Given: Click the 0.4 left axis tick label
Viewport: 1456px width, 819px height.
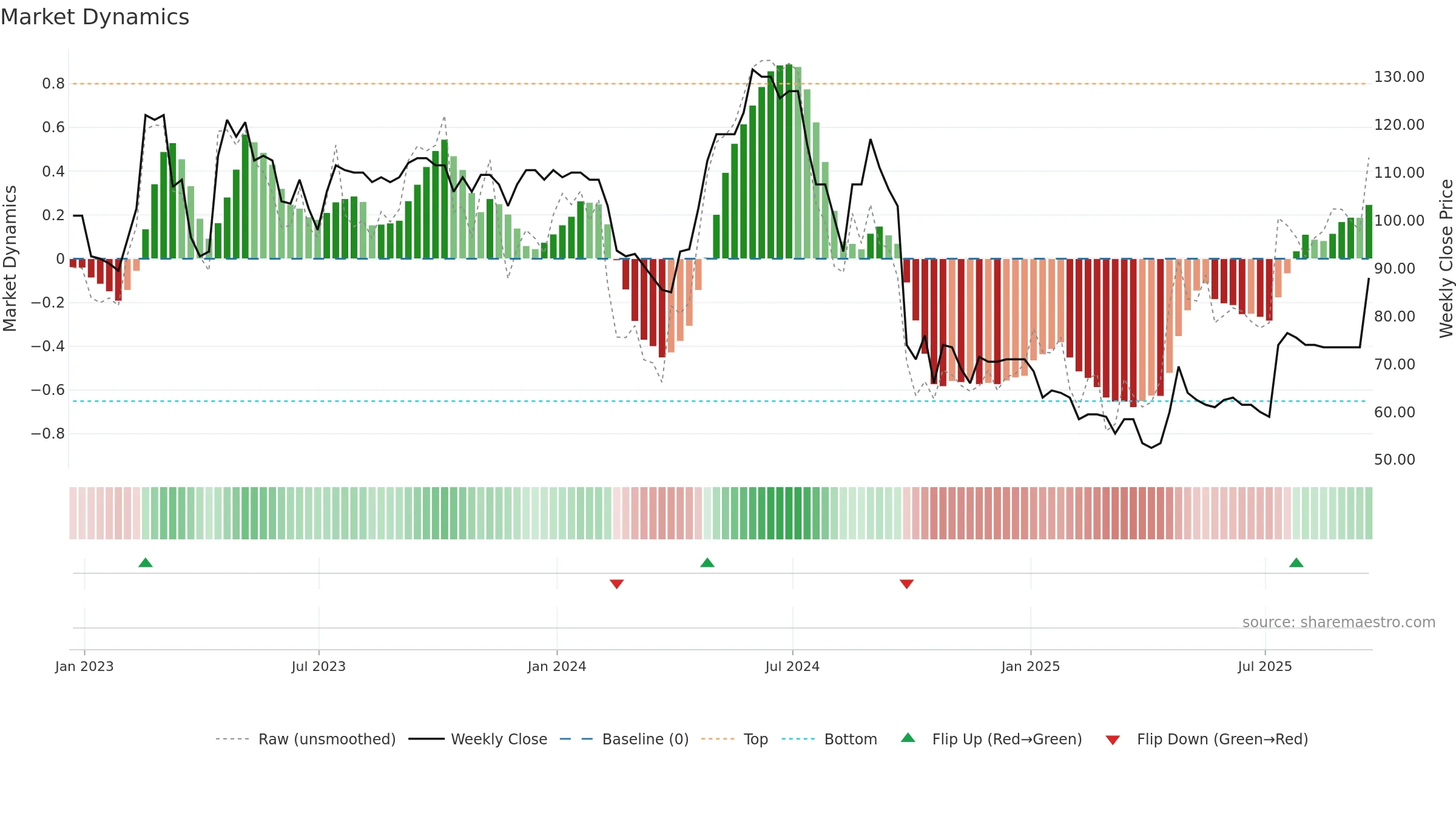Looking at the screenshot, I should pyautogui.click(x=53, y=171).
